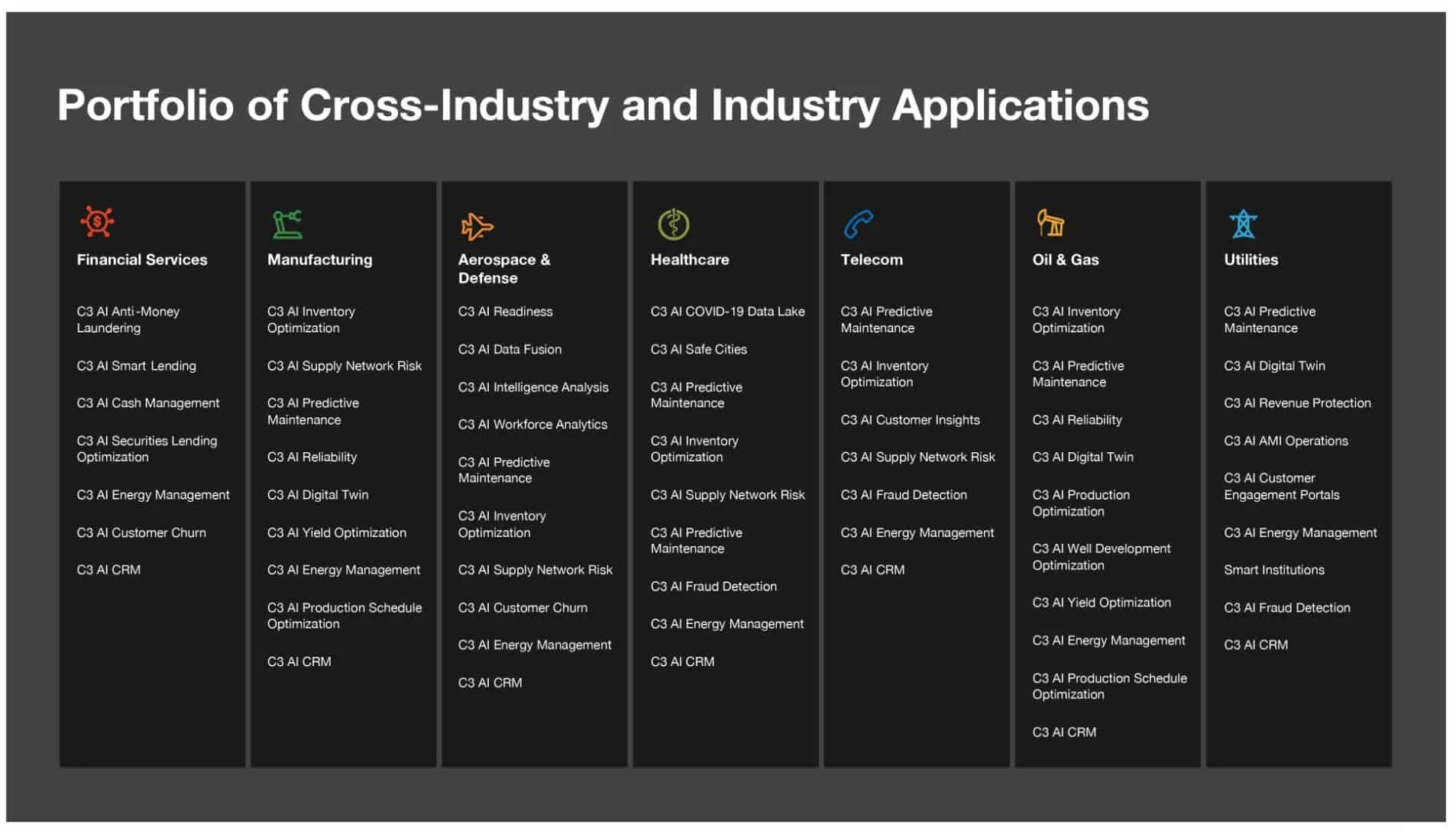Select the Oil & Gas heading
This screenshot has width=1456, height=831.
point(1066,260)
